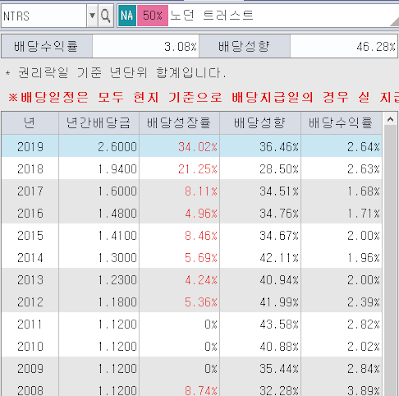Select the 2016 year cell
399x396 pixels.
[30, 213]
